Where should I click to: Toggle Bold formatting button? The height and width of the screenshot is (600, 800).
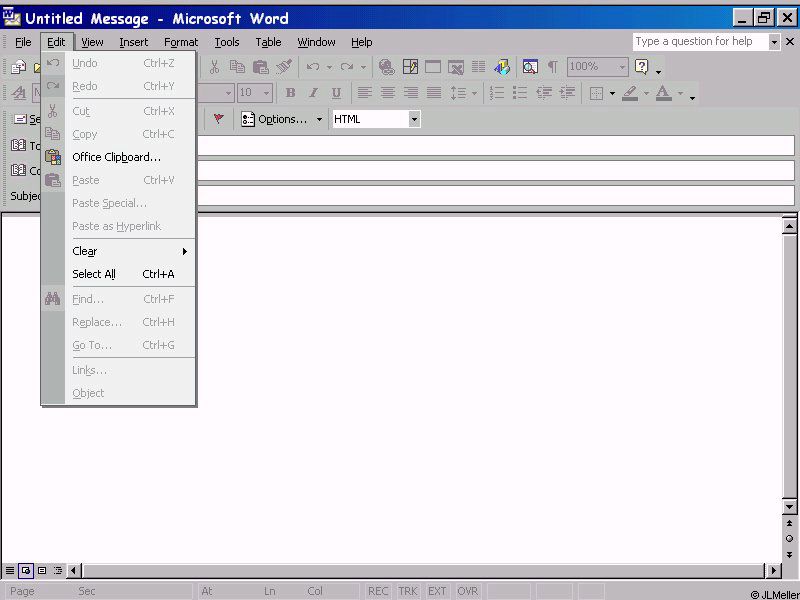[290, 93]
